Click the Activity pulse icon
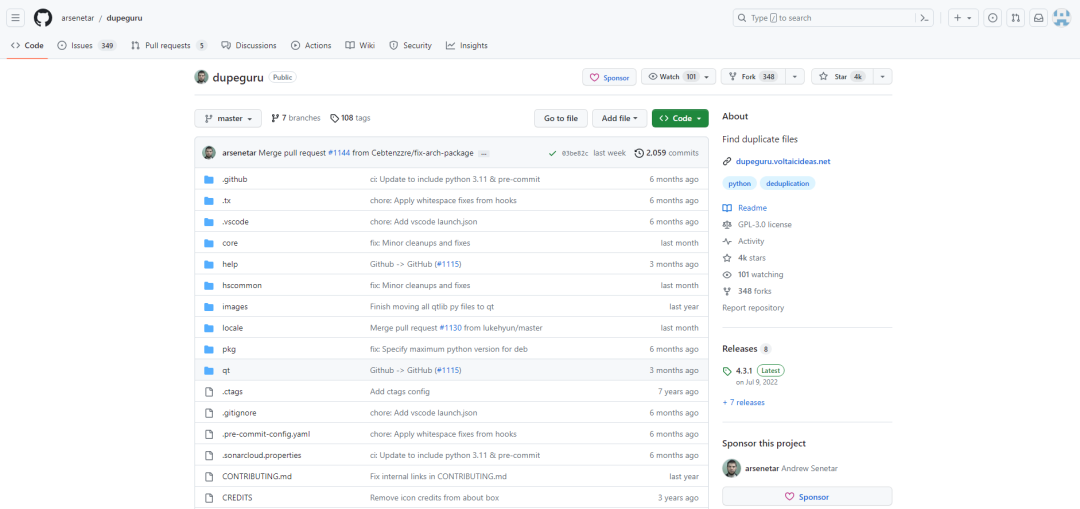 pyautogui.click(x=727, y=241)
